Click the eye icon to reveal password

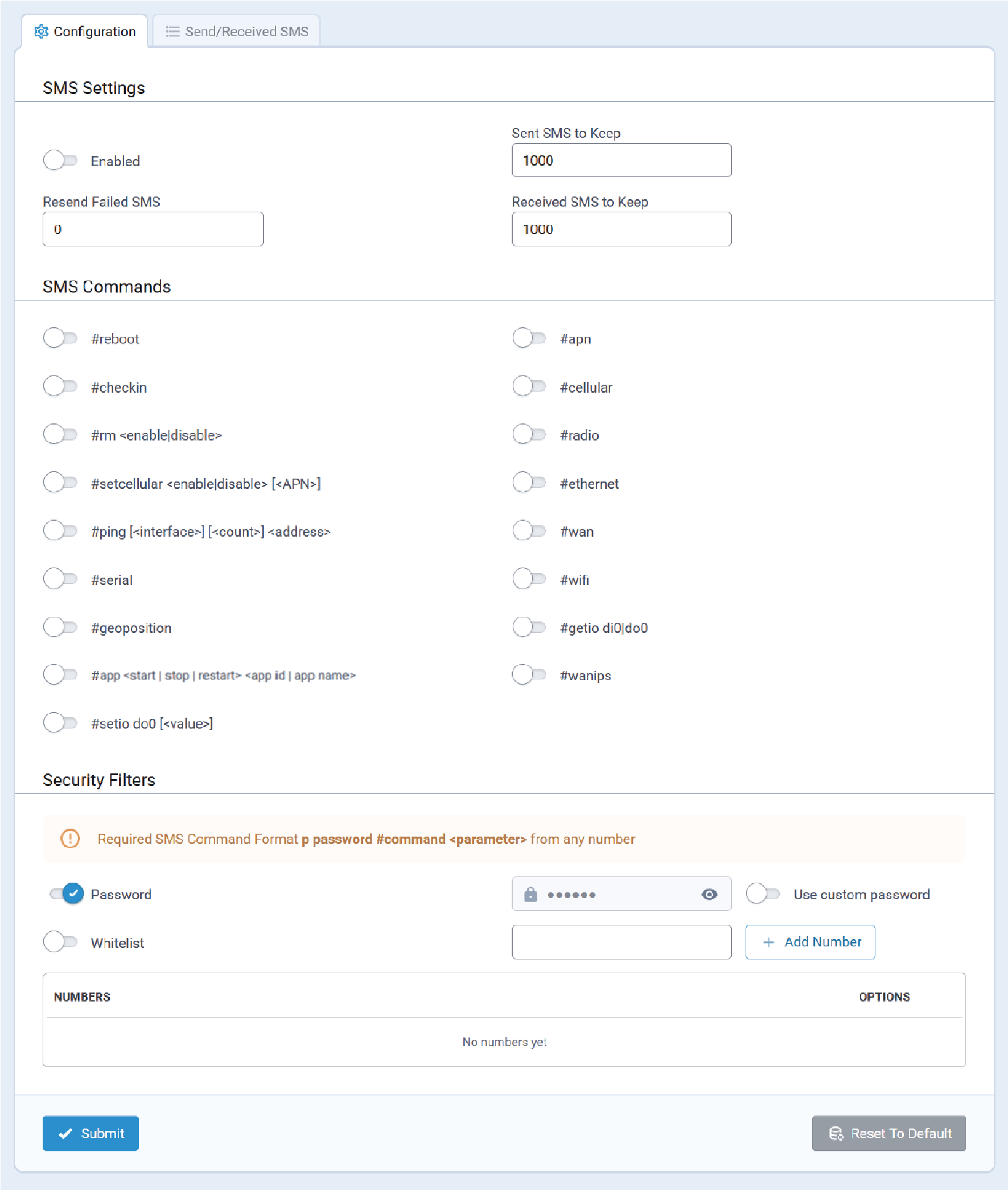coord(709,894)
